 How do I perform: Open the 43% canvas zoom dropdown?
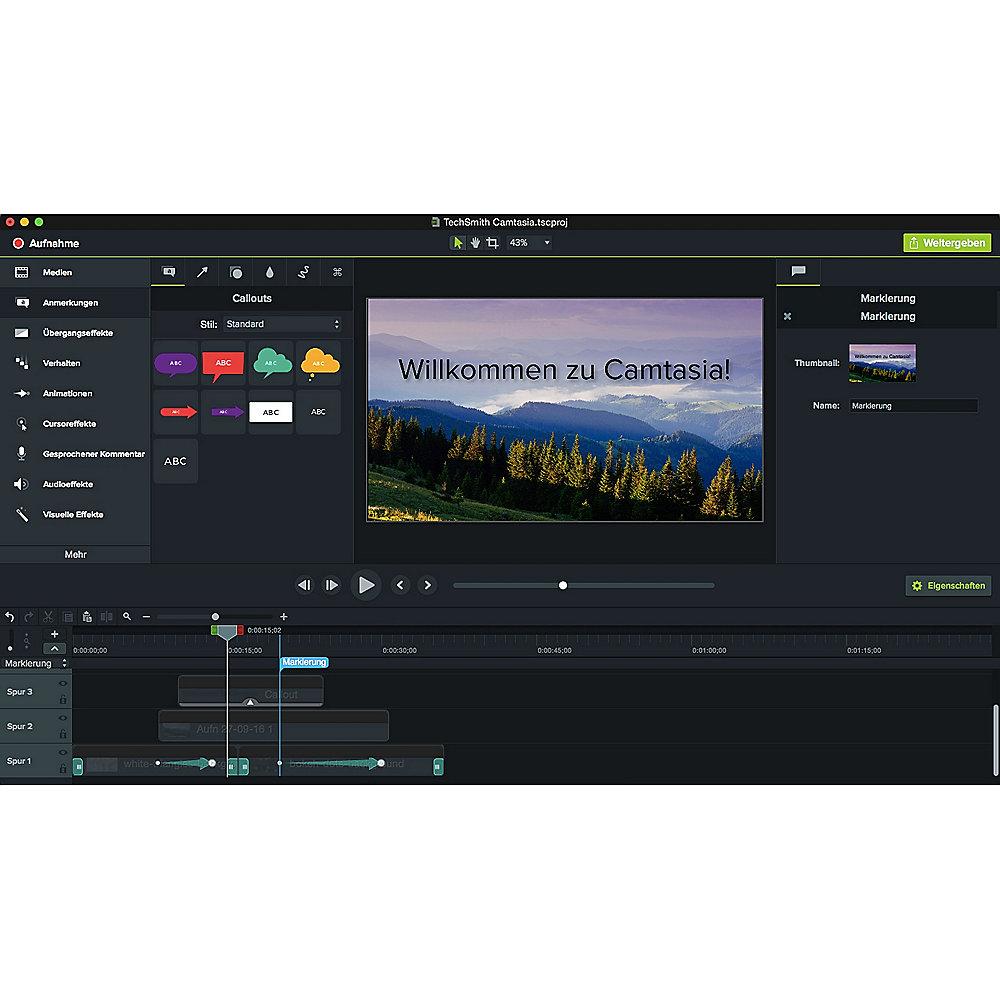[x=530, y=243]
